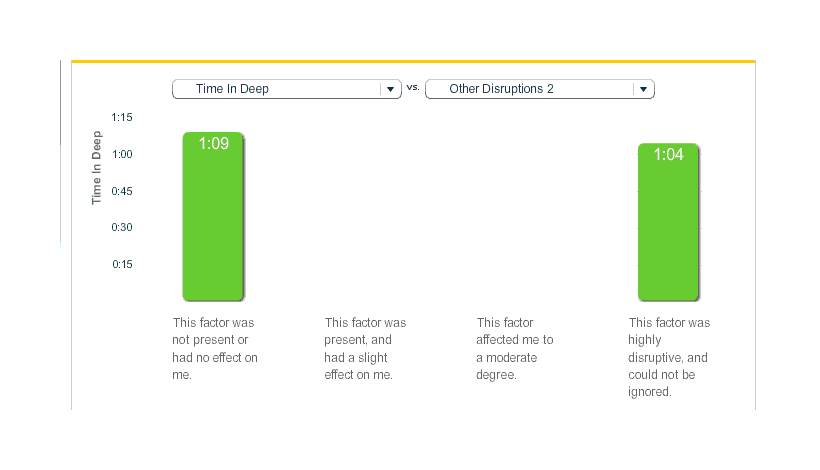Image resolution: width=820 pixels, height=470 pixels.
Task: Click the 0:30 axis tick label
Action: click(122, 227)
